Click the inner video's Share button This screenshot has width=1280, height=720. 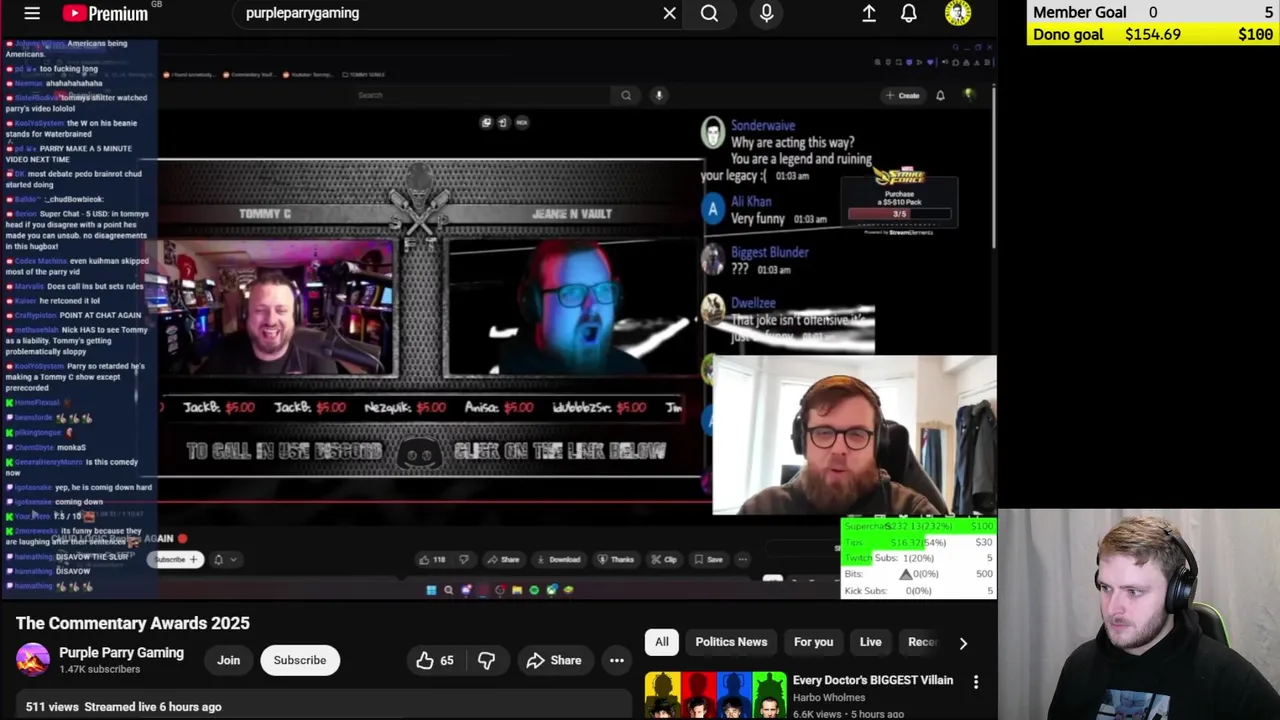(x=503, y=559)
